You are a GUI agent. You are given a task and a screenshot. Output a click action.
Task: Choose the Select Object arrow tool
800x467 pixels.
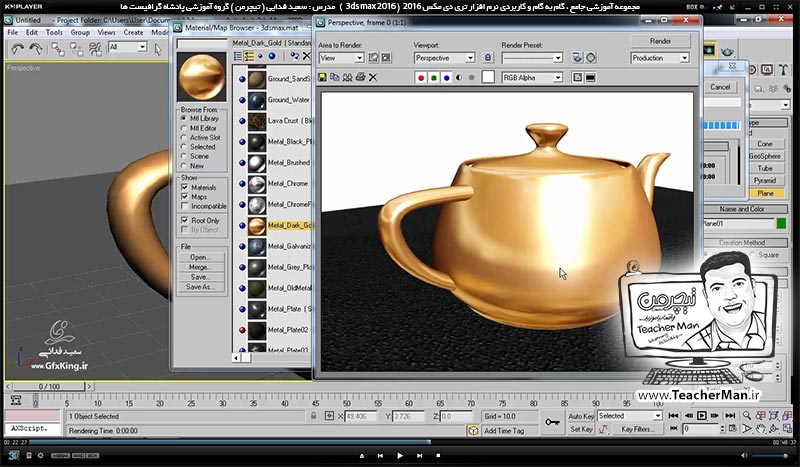[158, 49]
